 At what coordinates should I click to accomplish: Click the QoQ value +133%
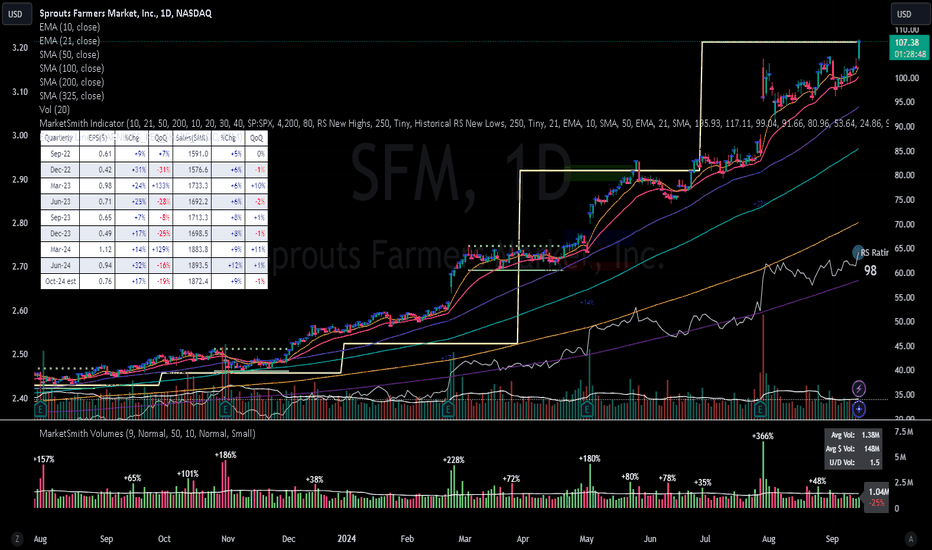pos(161,186)
